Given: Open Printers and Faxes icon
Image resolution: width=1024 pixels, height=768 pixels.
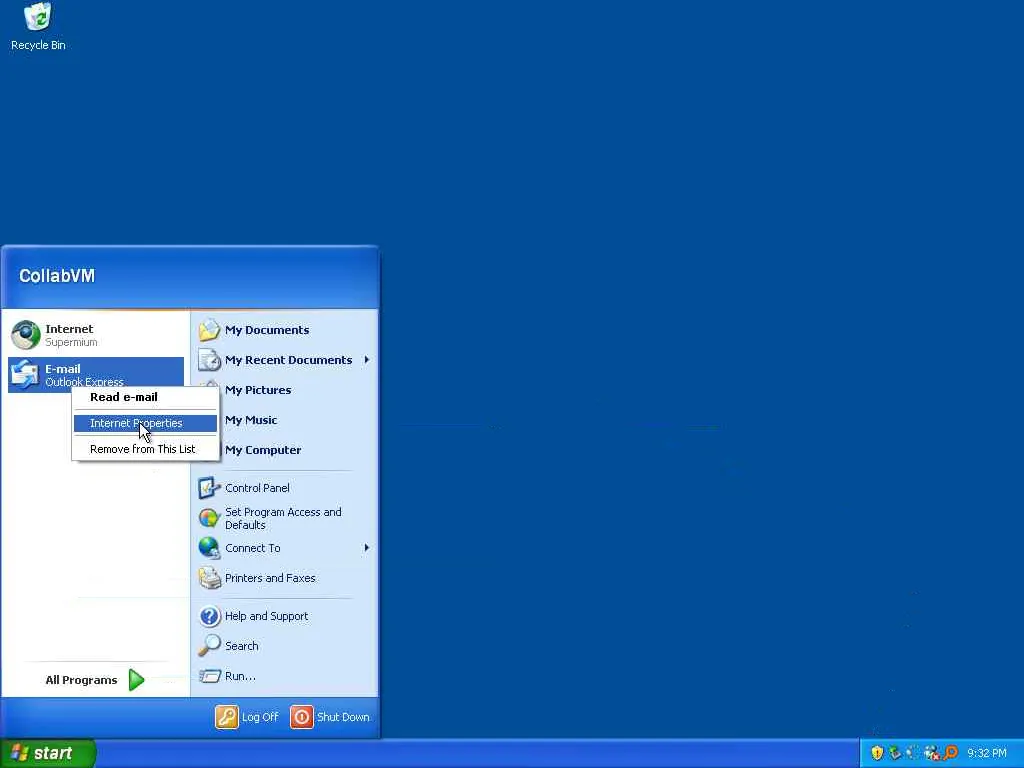Looking at the screenshot, I should coord(209,578).
